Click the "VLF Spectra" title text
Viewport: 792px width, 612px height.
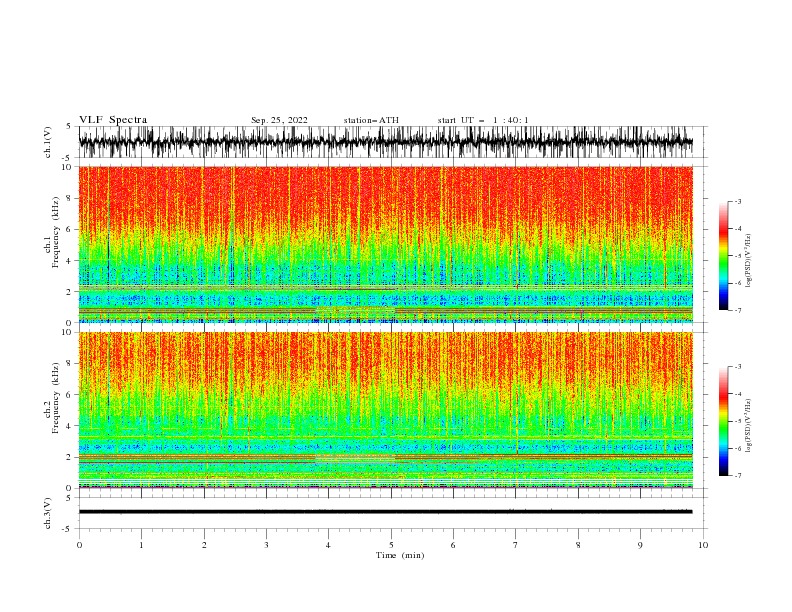pos(113,120)
